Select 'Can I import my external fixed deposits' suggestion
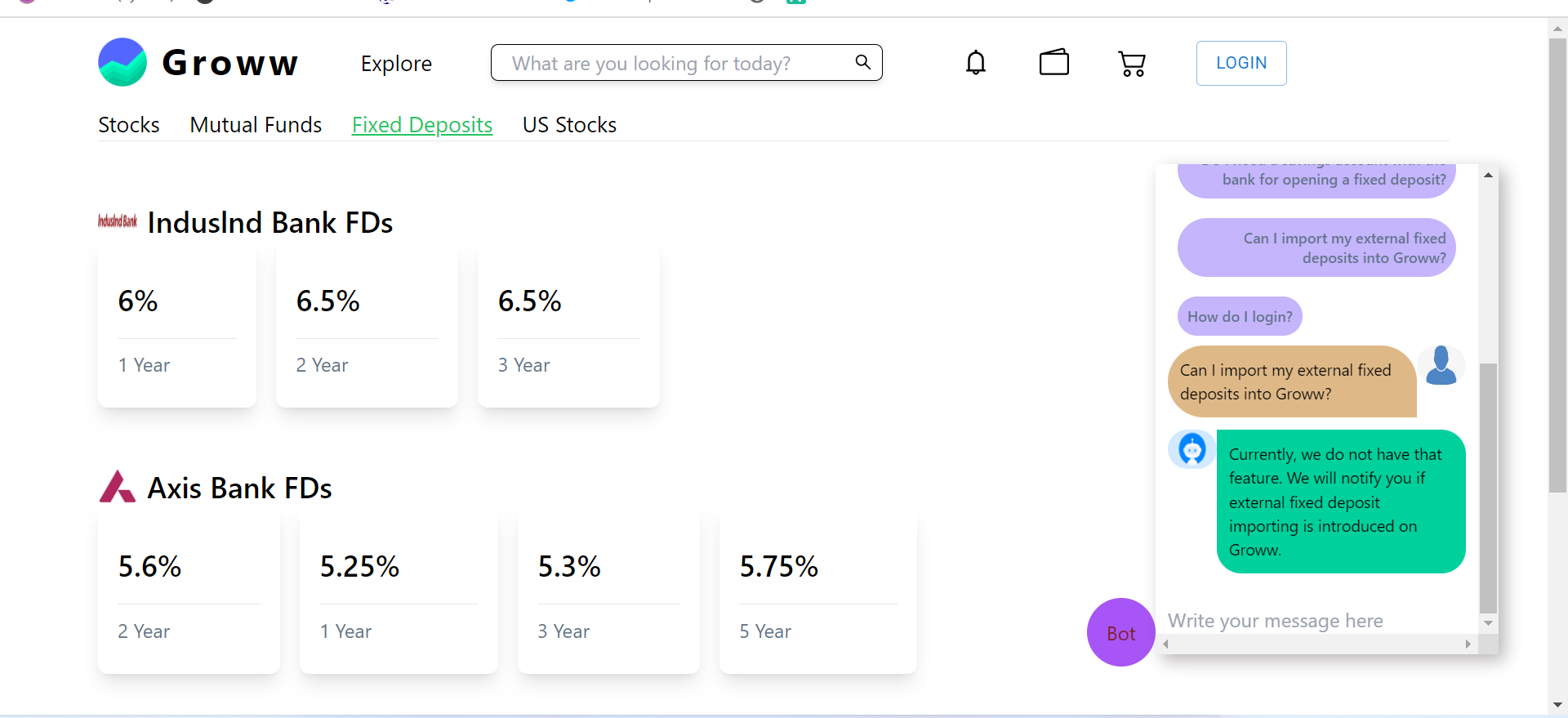The height and width of the screenshot is (718, 1568). click(x=1316, y=248)
